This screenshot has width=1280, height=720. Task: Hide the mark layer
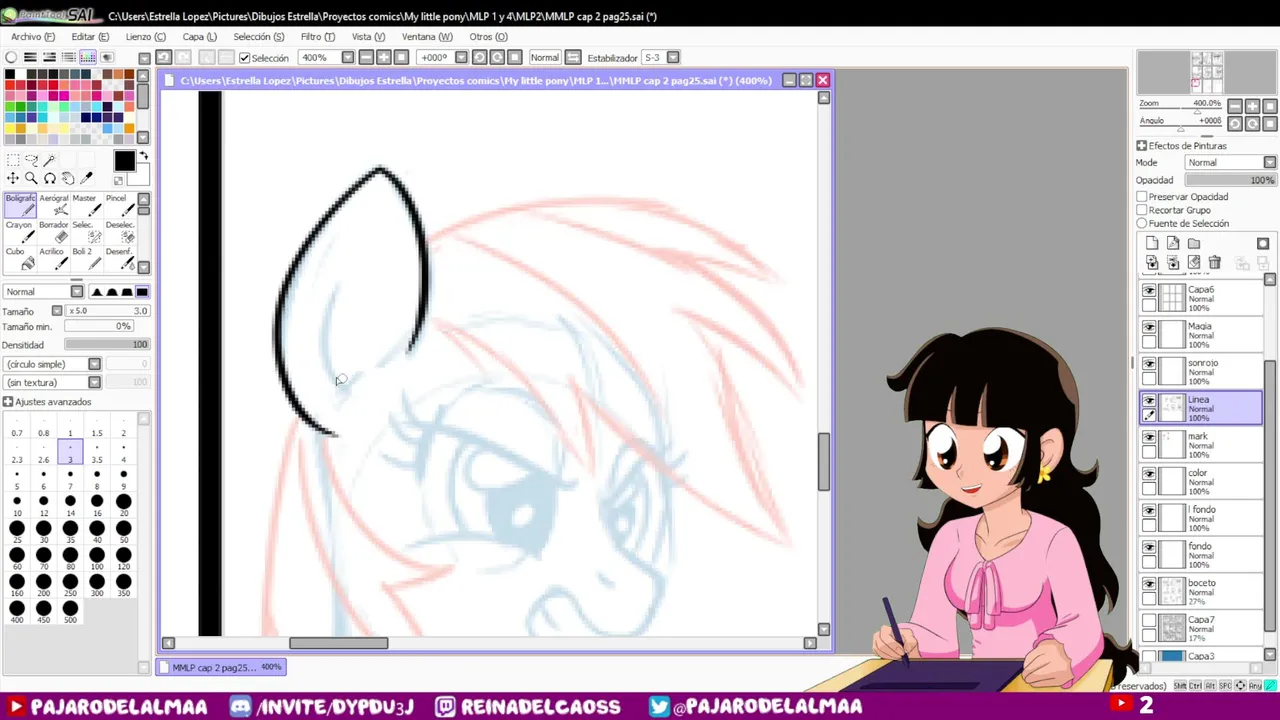coord(1149,438)
